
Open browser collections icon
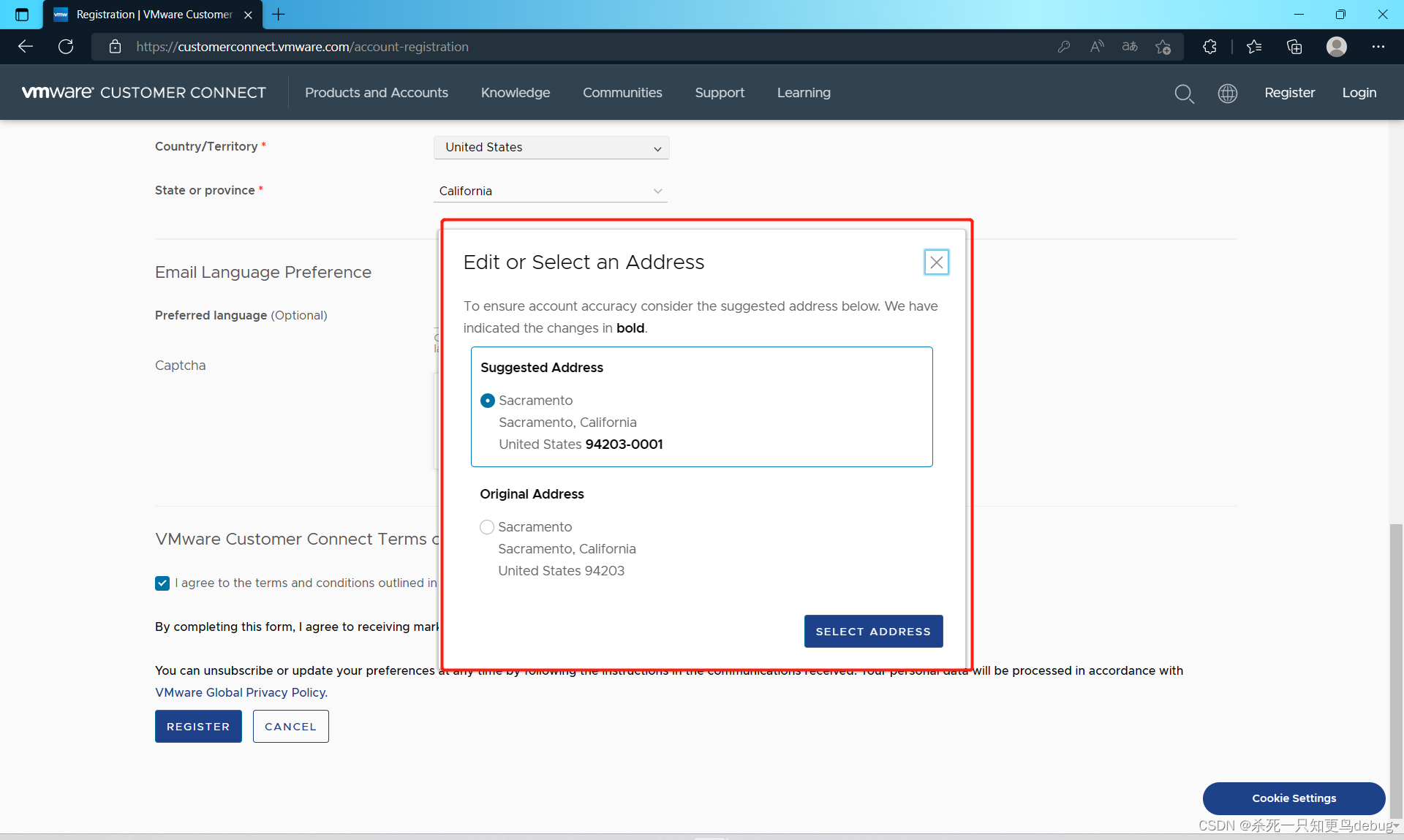pos(1294,47)
